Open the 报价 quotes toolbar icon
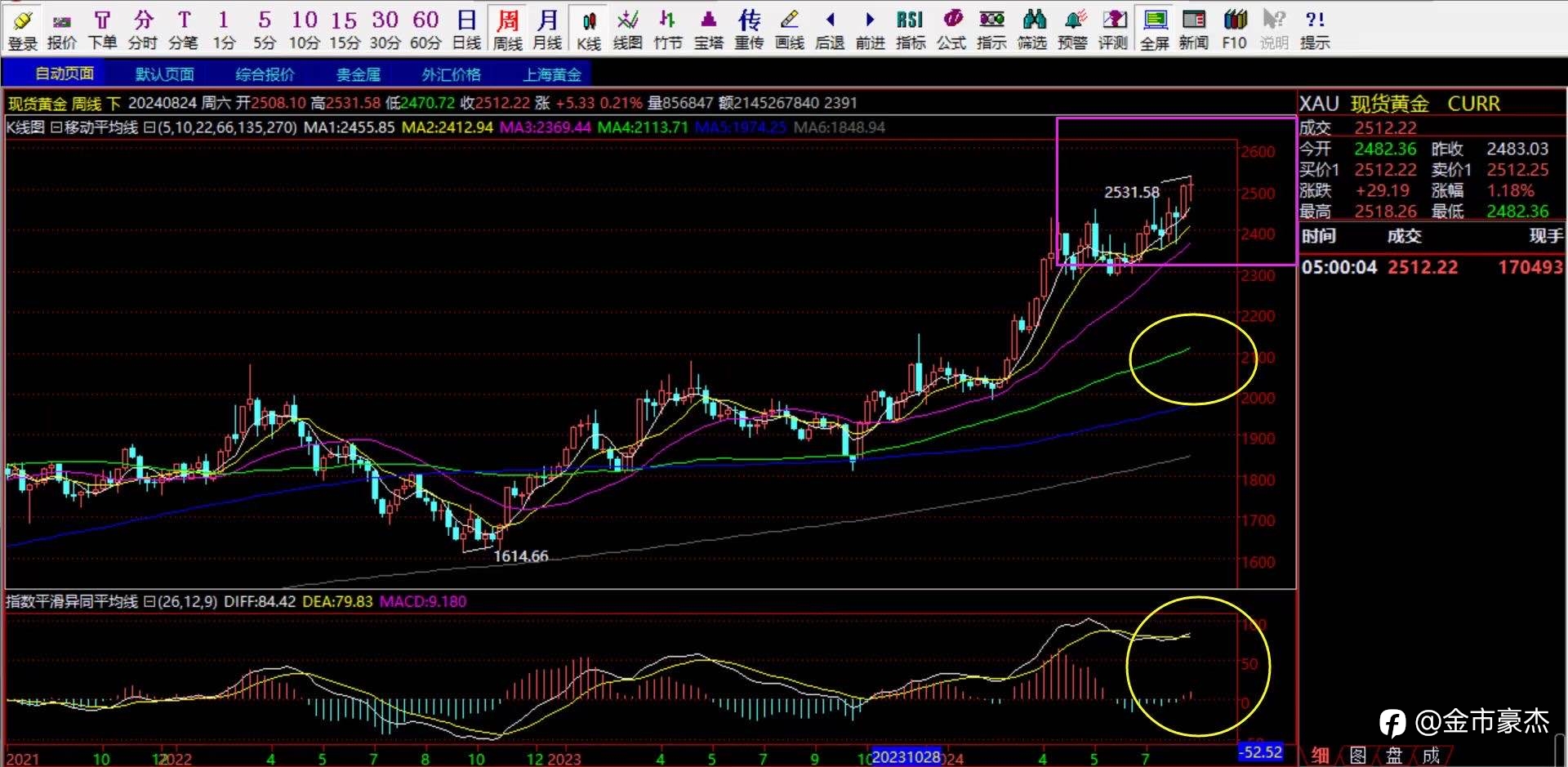This screenshot has width=1568, height=767. coord(62,29)
